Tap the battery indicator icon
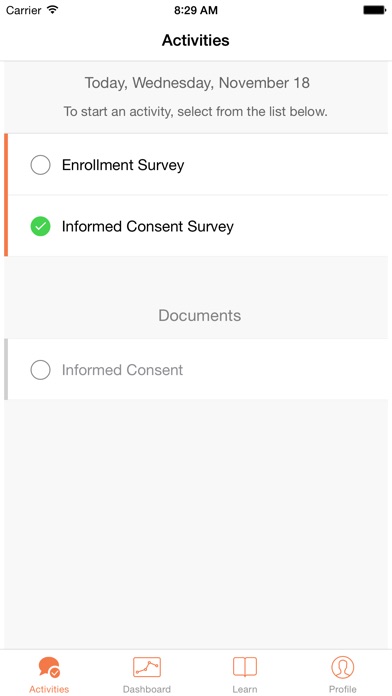 pos(374,10)
